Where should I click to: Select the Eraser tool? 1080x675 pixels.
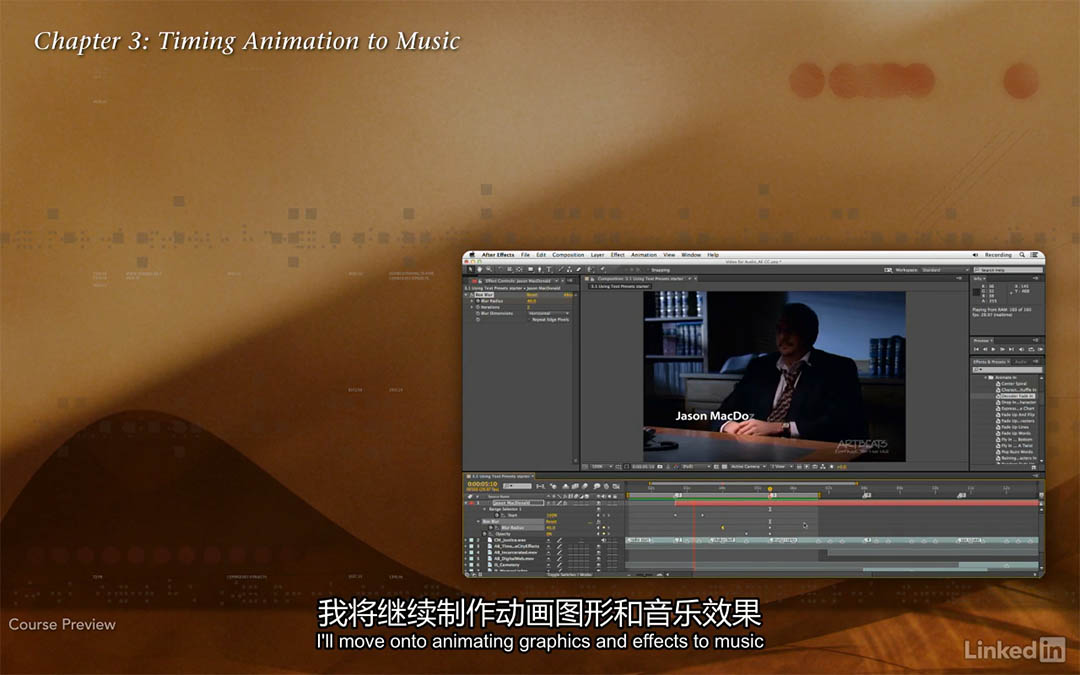(x=579, y=270)
